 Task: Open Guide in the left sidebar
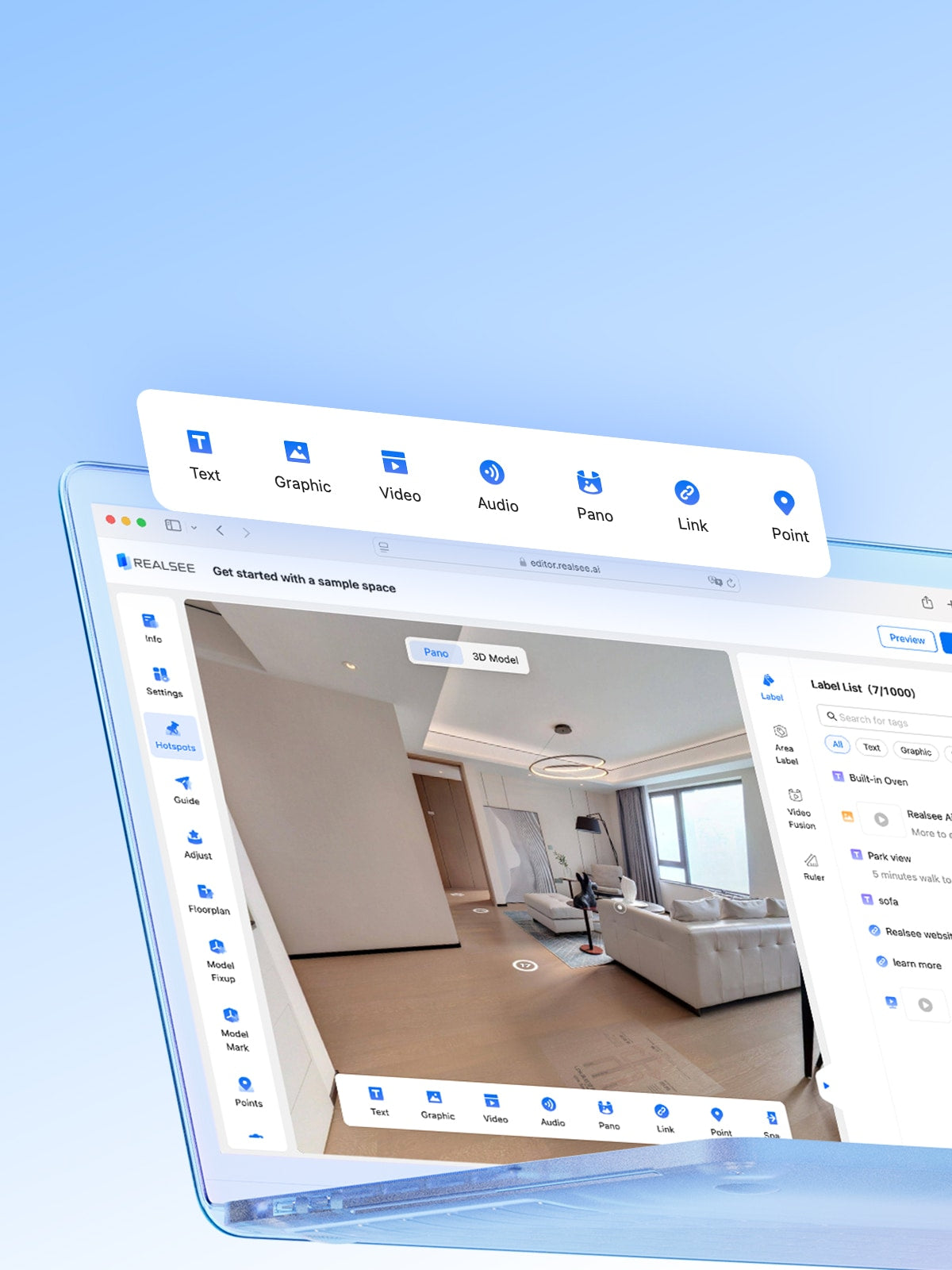coord(185,791)
